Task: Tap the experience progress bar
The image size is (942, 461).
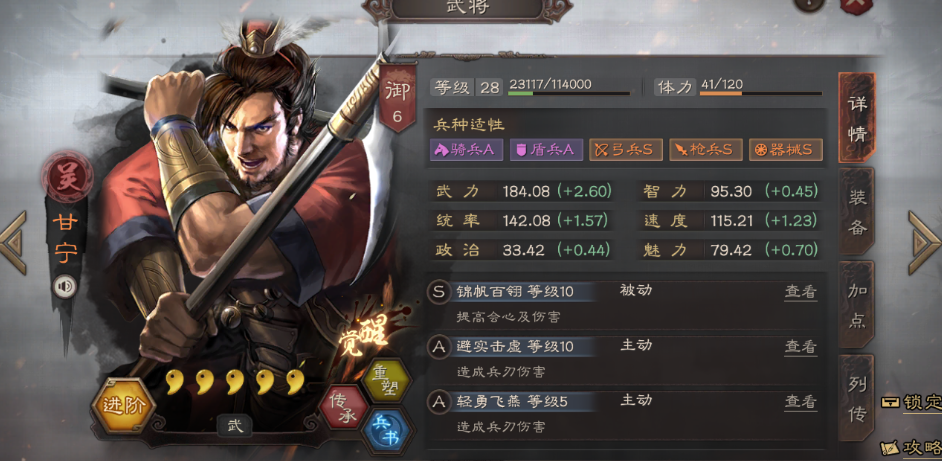Action: click(x=569, y=94)
